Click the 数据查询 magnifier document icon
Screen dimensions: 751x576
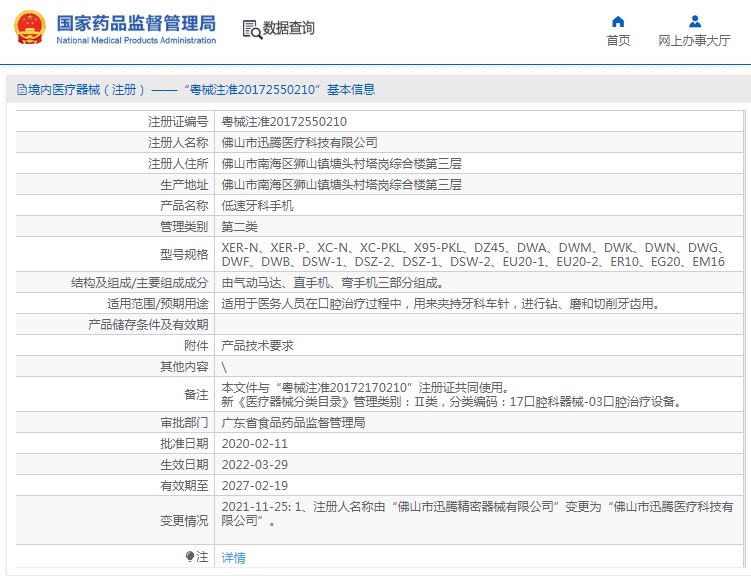252,29
